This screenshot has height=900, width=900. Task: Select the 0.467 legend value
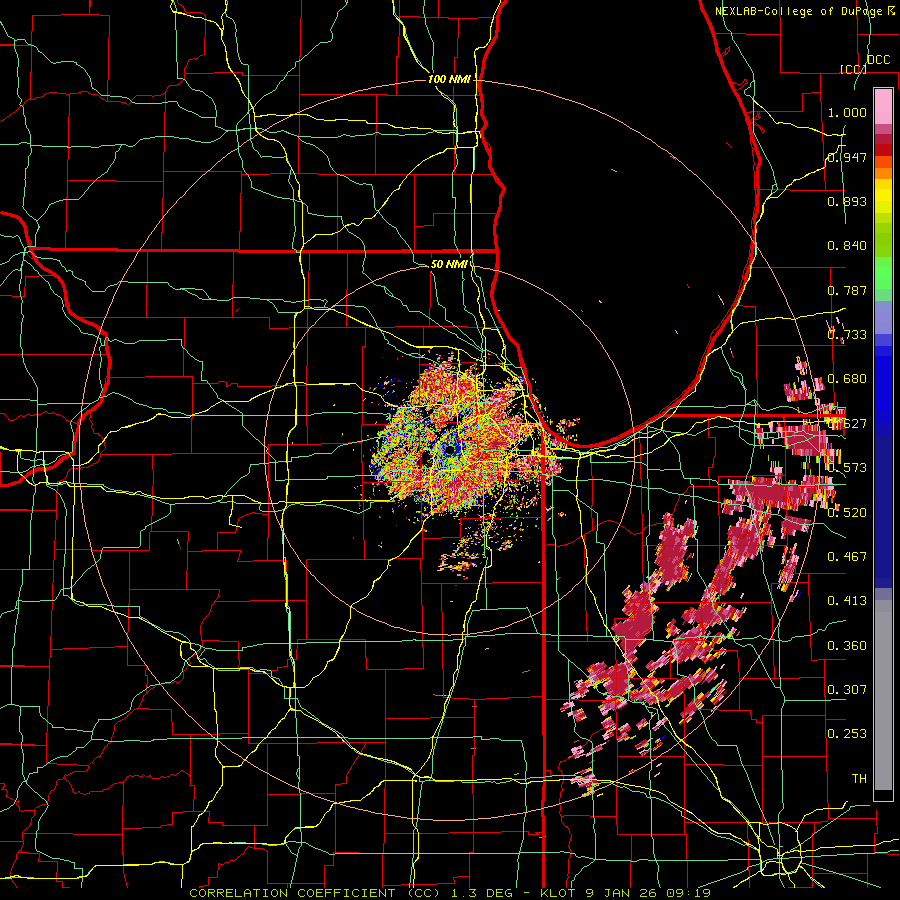847,557
